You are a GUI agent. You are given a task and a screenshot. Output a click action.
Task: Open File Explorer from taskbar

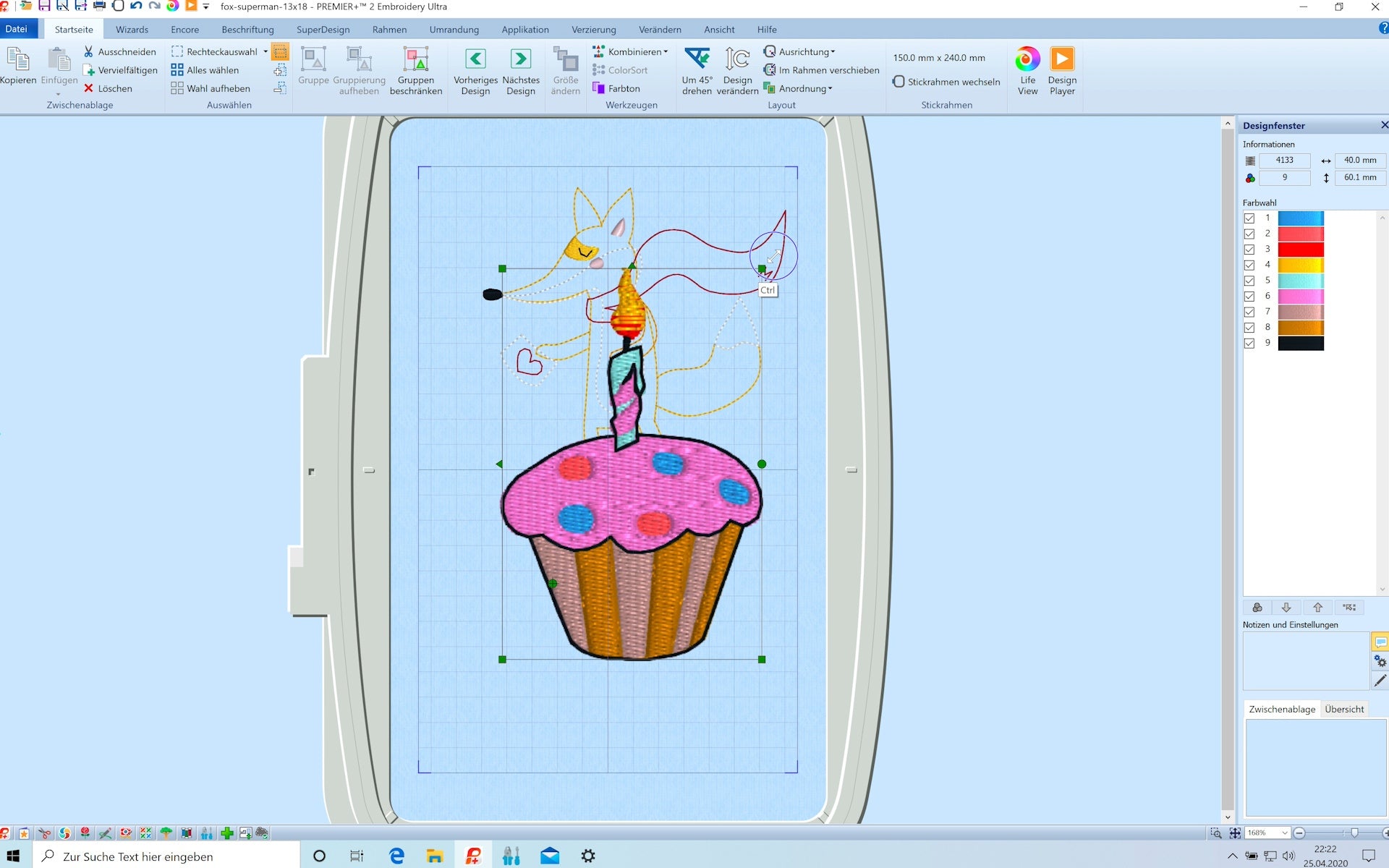pyautogui.click(x=435, y=856)
